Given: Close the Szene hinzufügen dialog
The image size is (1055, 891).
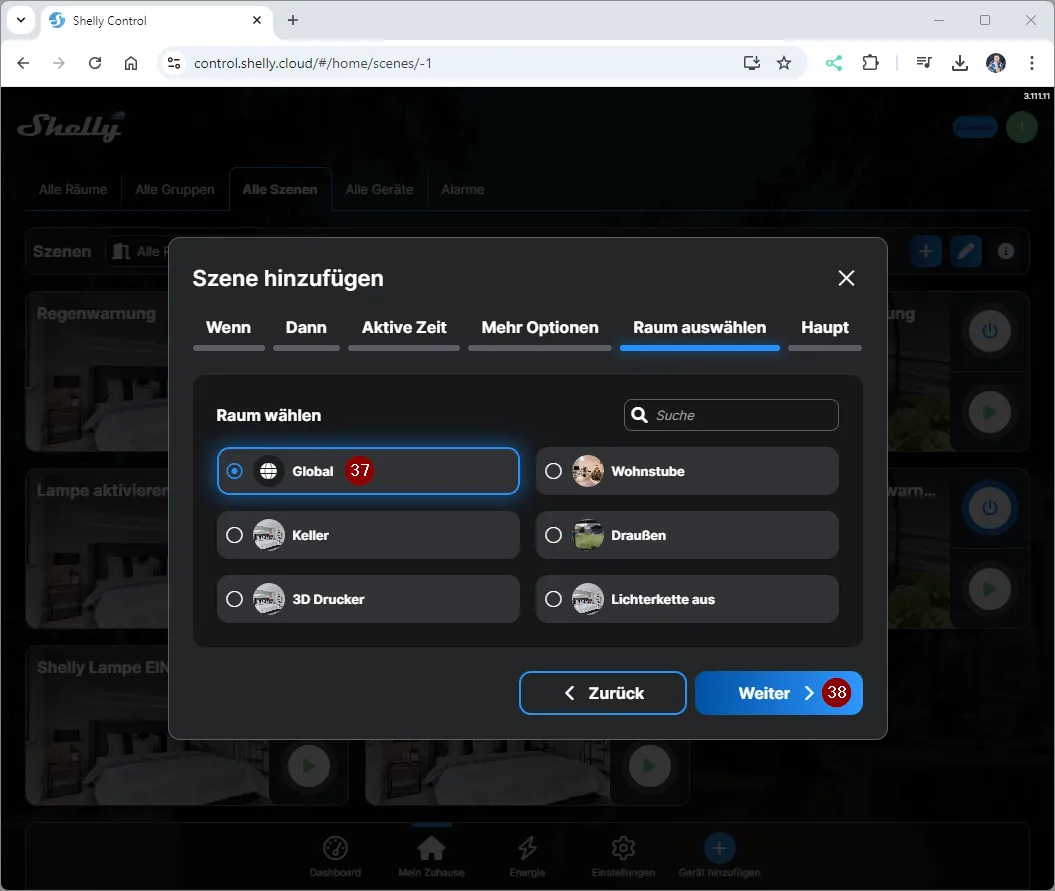Looking at the screenshot, I should pos(846,278).
